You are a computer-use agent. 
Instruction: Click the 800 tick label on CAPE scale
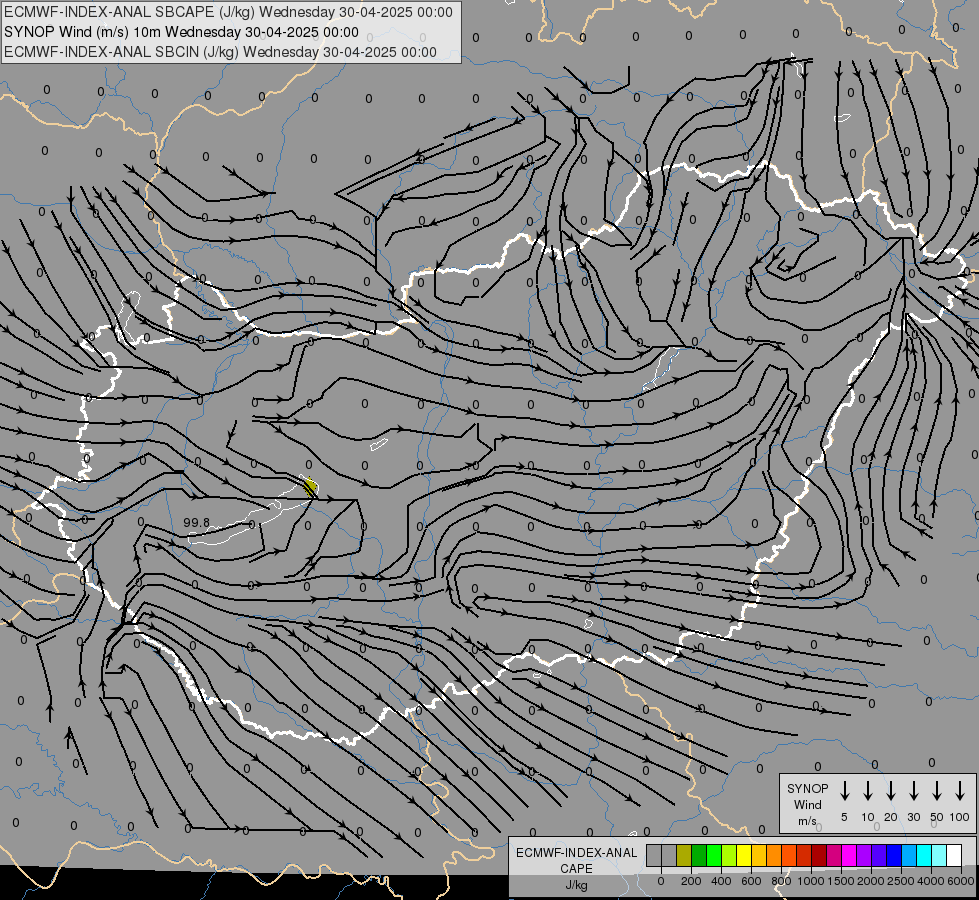pyautogui.click(x=781, y=881)
